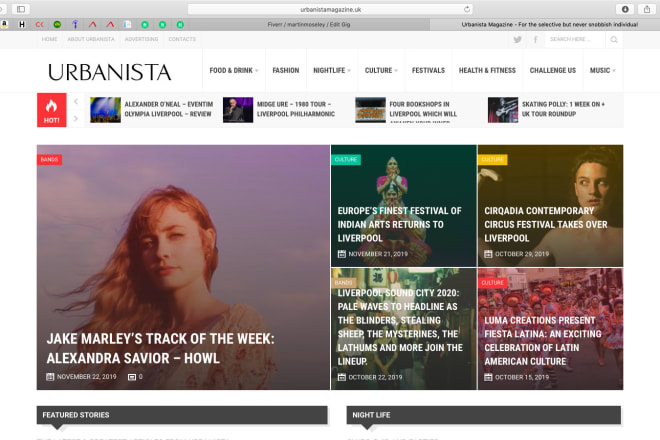Open the Advertising page link

(141, 39)
